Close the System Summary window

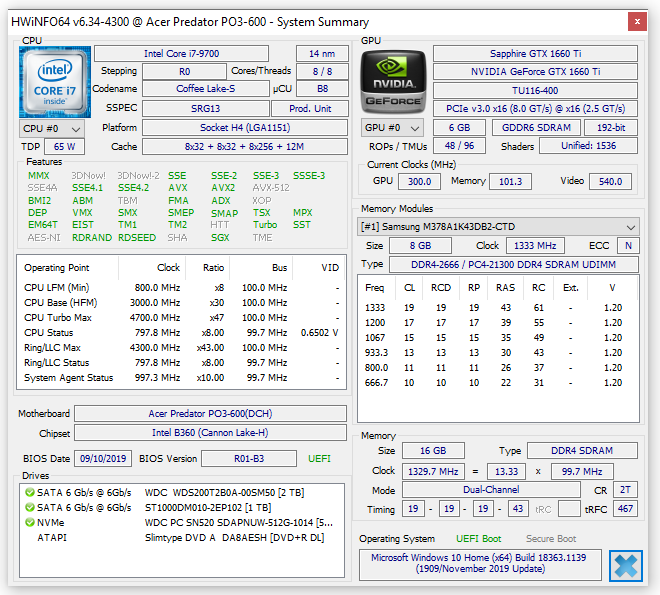point(637,21)
